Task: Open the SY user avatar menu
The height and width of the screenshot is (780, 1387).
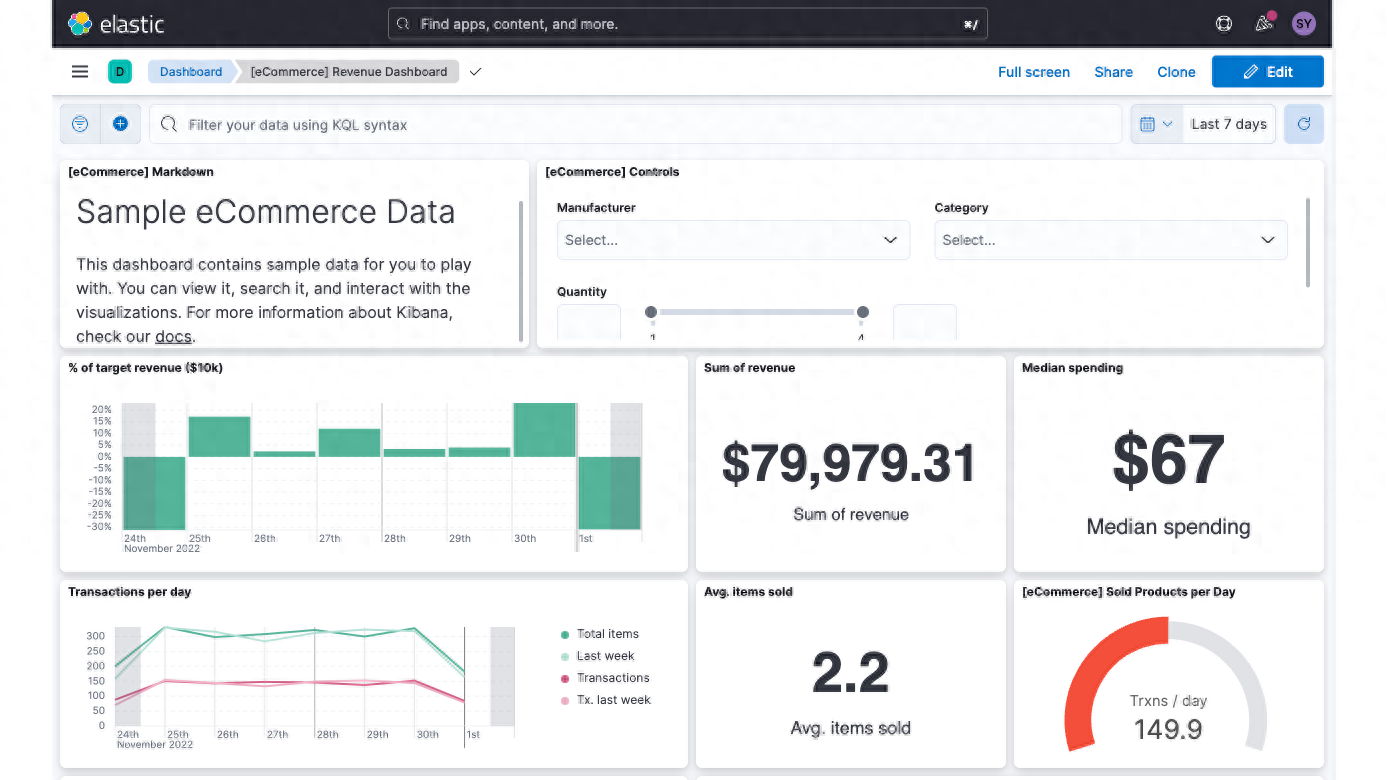Action: pos(1304,24)
